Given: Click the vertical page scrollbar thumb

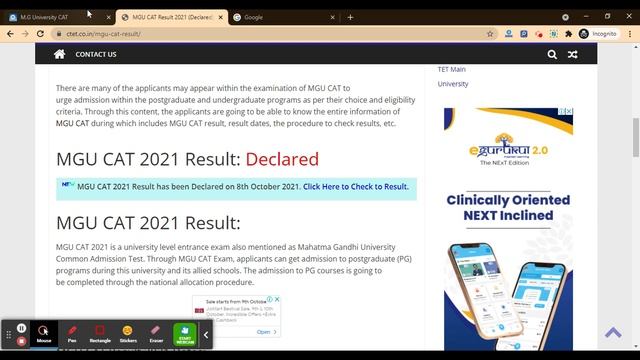Looking at the screenshot, I should (636, 138).
